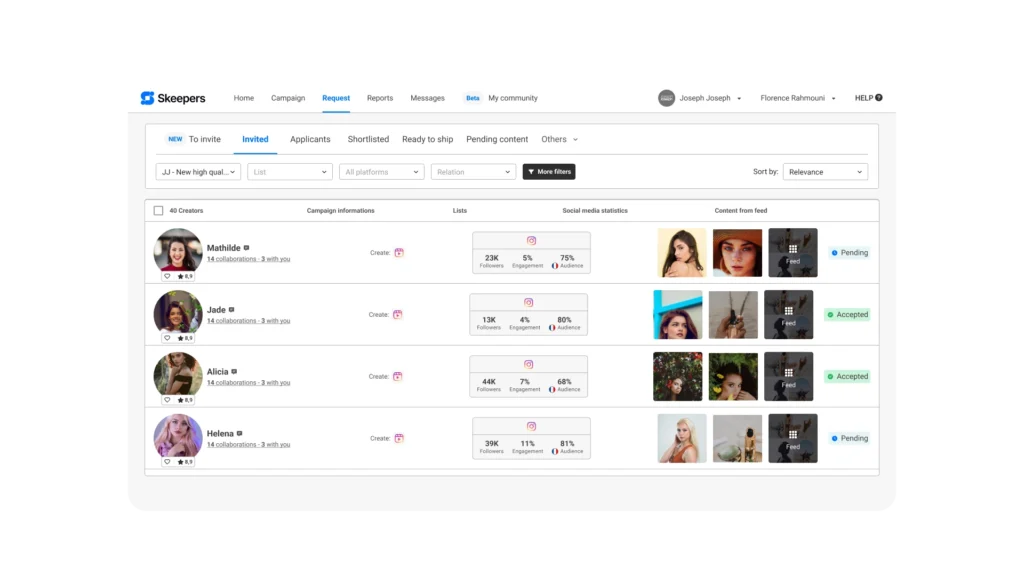Click the note icon next to Jade's name
Screen dimensions: 1024x576
pyautogui.click(x=231, y=310)
